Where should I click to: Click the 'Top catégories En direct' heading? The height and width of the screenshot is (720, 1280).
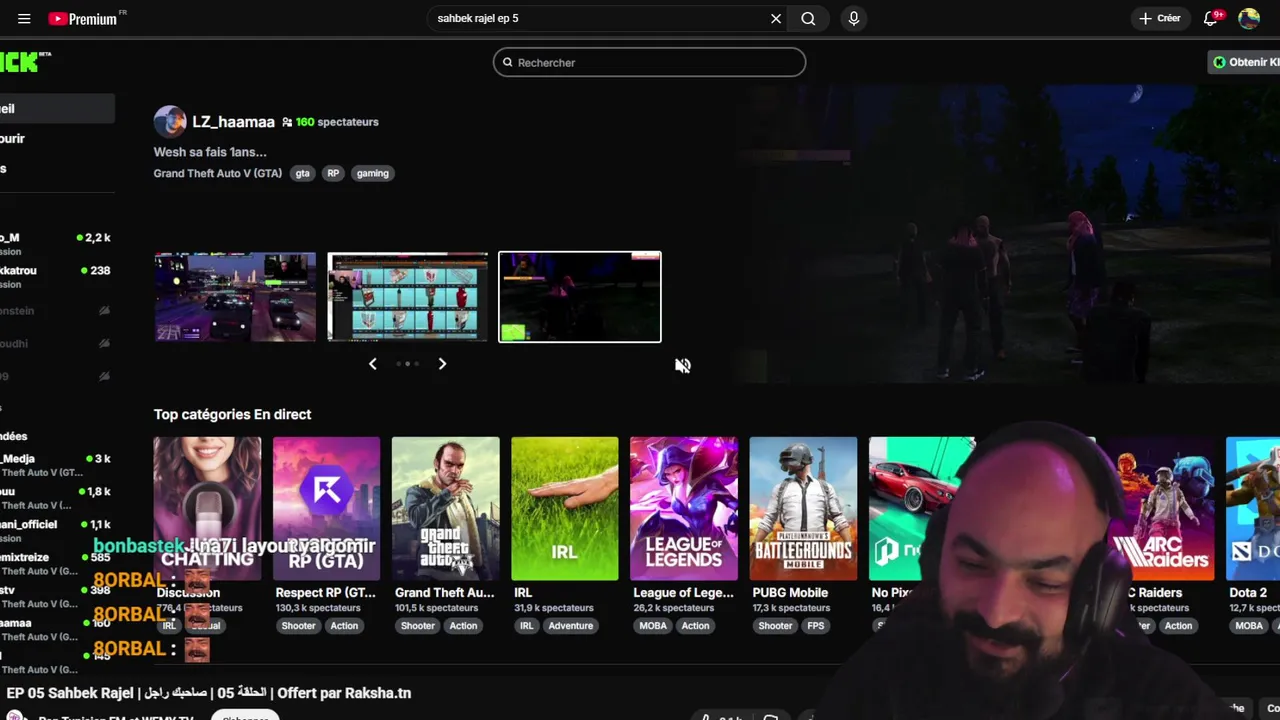click(x=232, y=414)
